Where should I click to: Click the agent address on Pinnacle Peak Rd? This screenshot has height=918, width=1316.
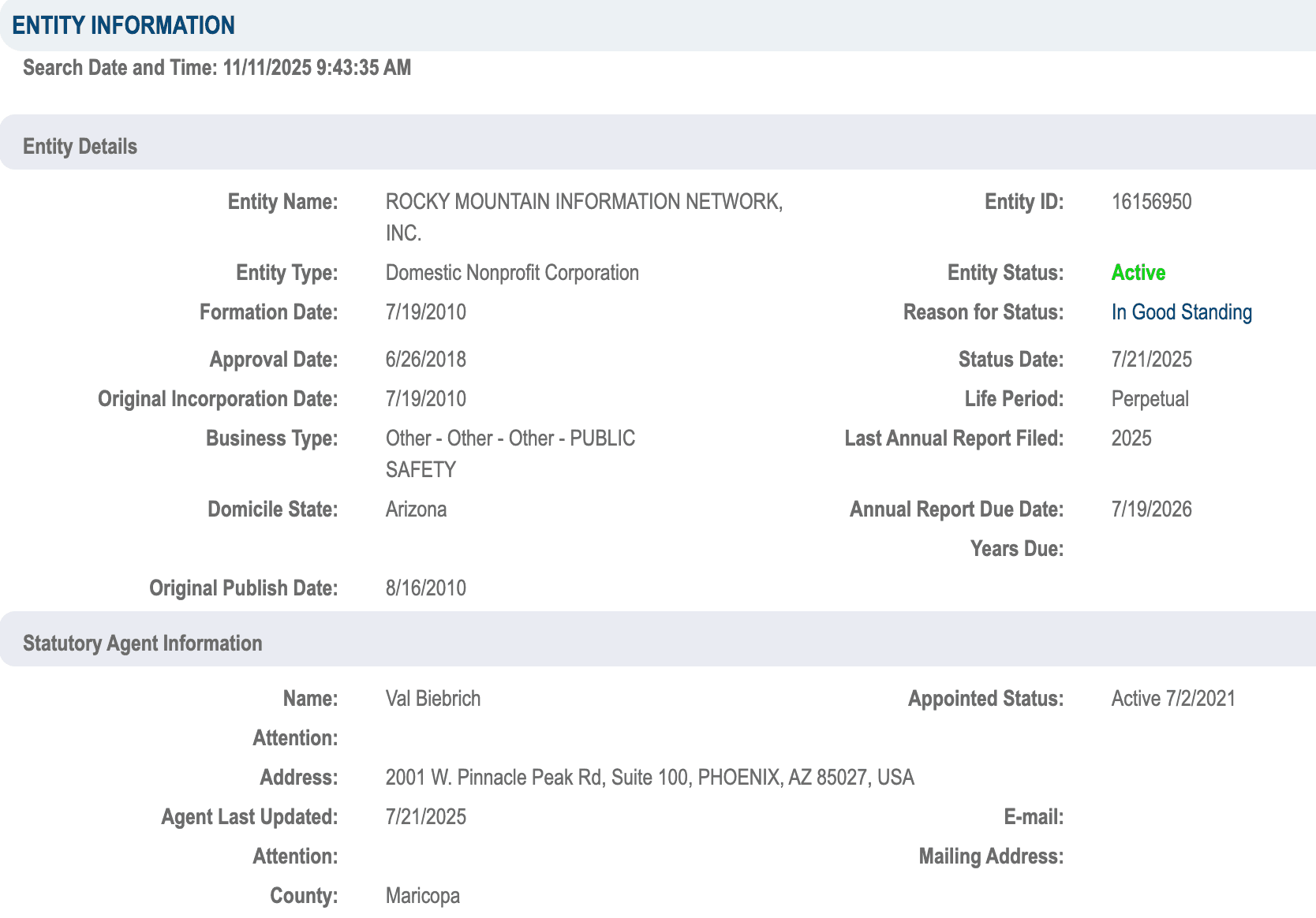pyautogui.click(x=649, y=778)
